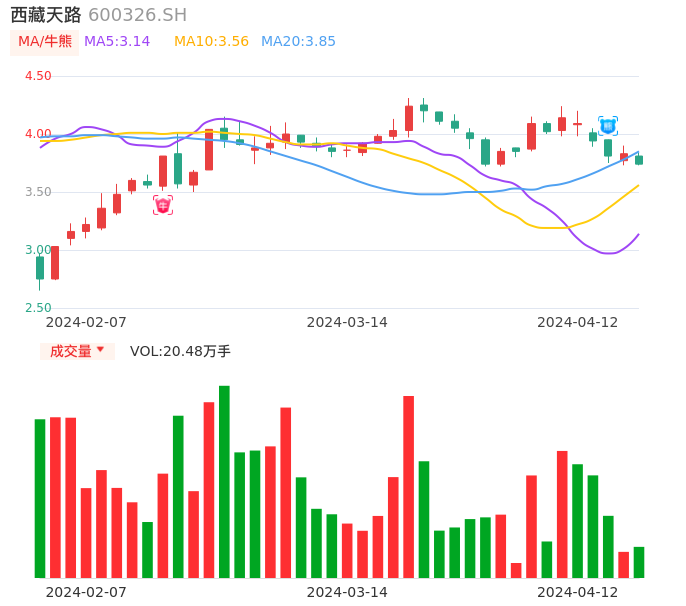The image size is (686, 606).
Task: Click the last green volume bar
Action: click(639, 562)
